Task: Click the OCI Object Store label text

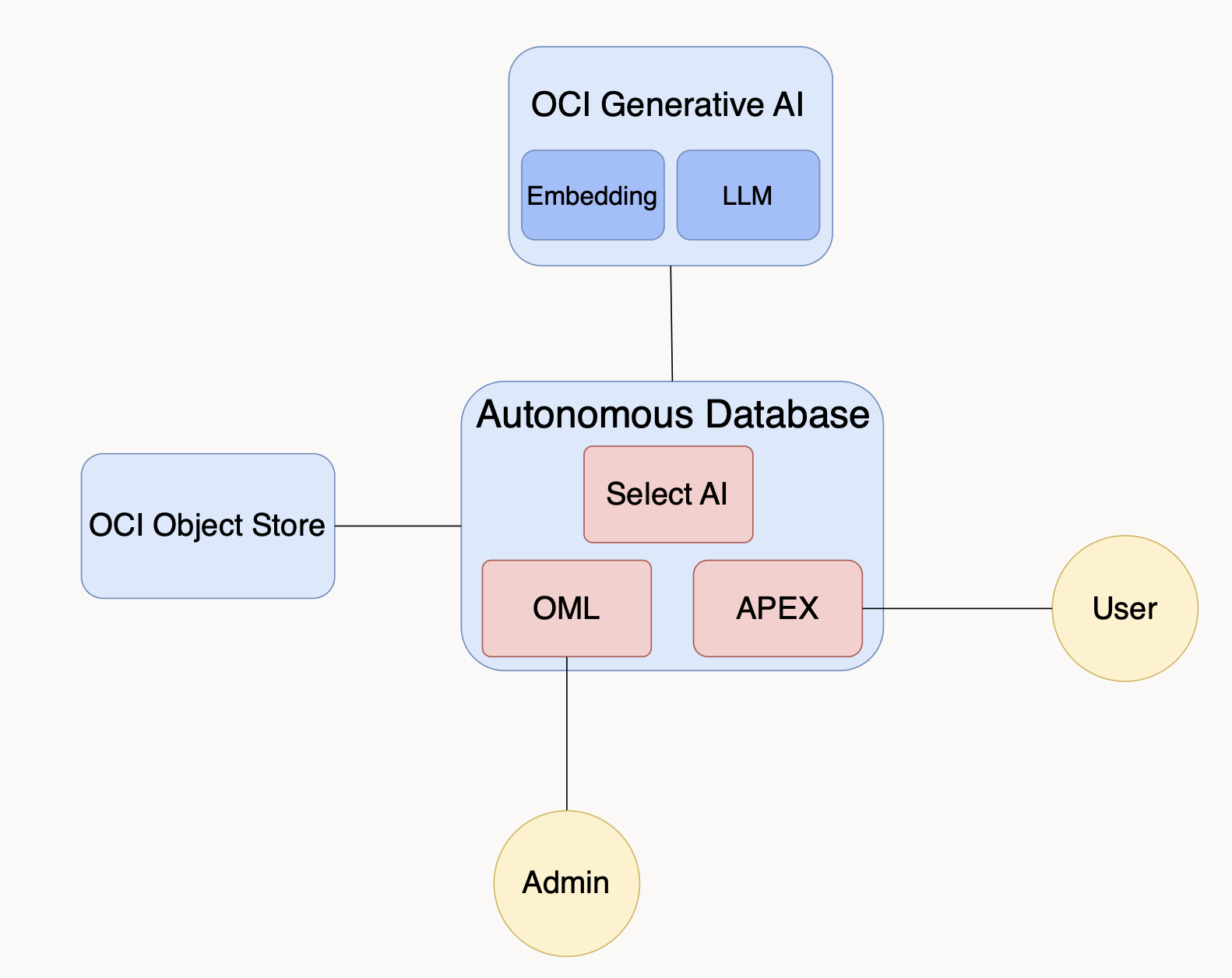Action: (x=207, y=526)
